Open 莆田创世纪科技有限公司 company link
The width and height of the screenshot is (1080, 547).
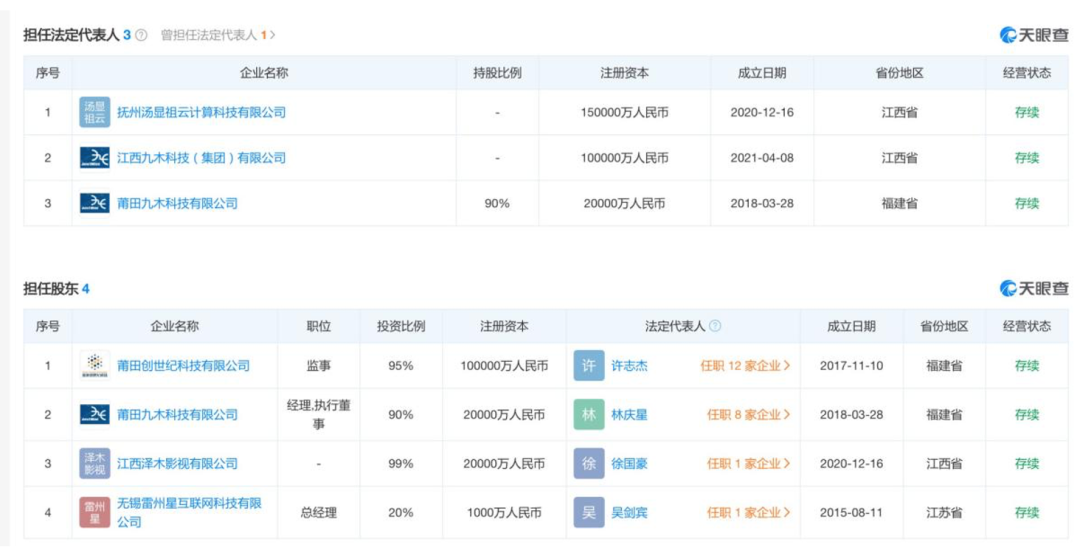[x=183, y=366]
